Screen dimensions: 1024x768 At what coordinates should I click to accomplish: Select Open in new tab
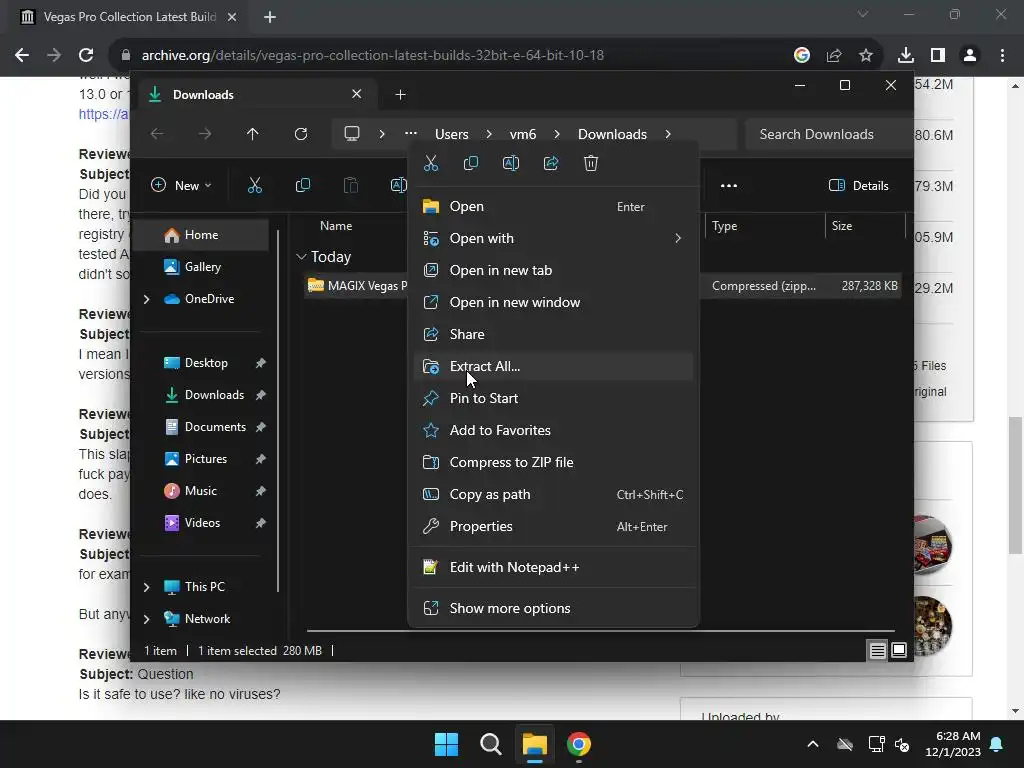click(553, 270)
